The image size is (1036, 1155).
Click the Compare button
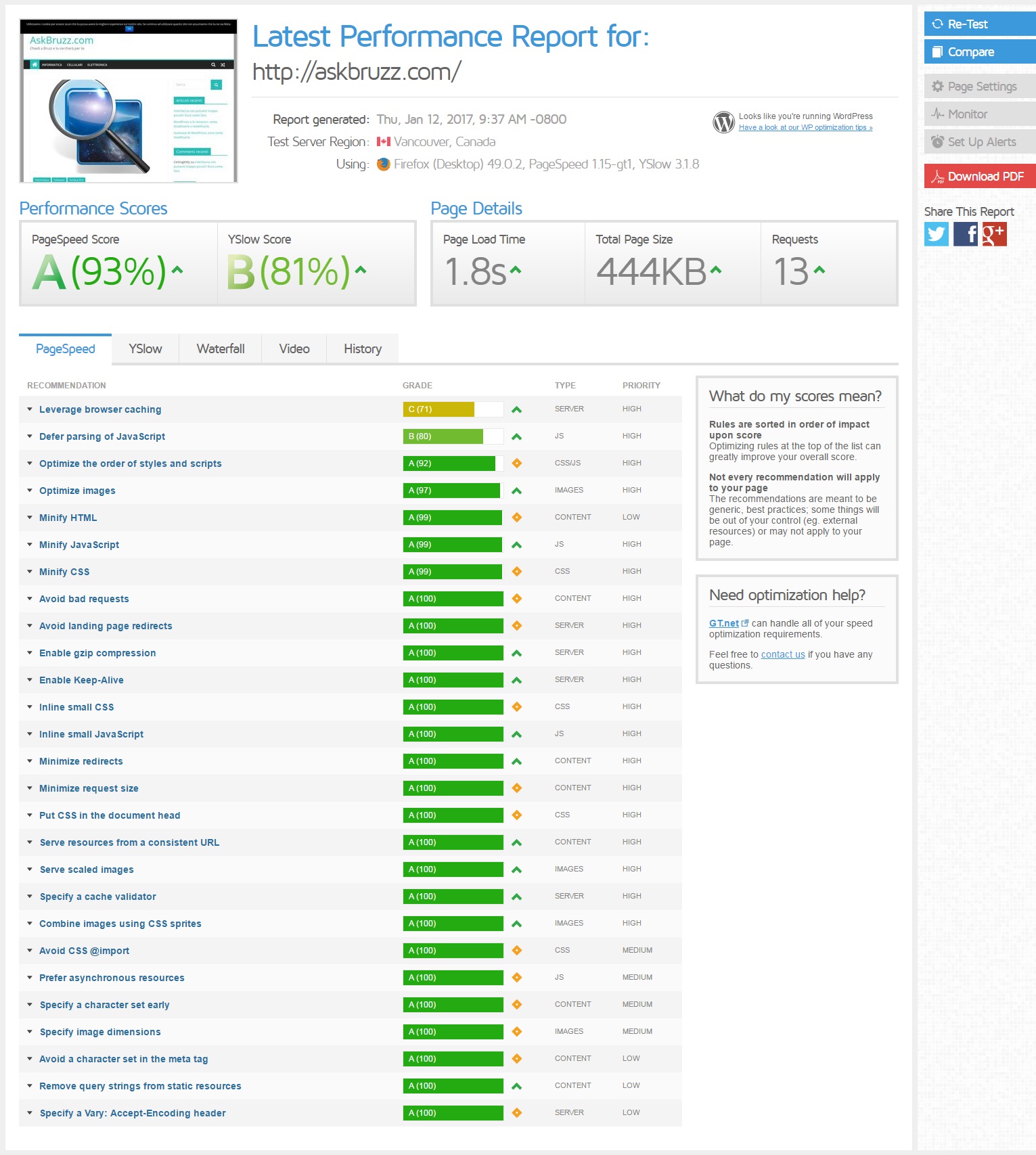click(x=980, y=51)
